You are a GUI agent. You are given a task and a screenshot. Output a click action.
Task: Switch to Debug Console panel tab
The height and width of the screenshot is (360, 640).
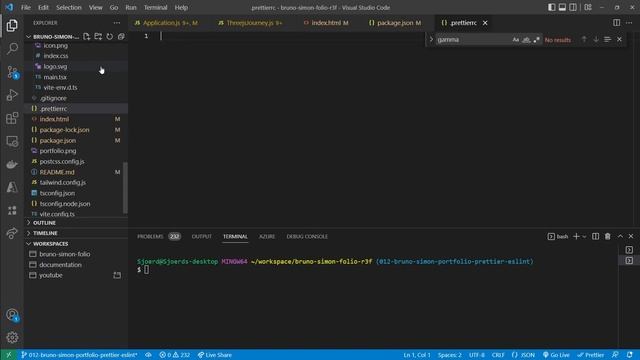click(x=307, y=236)
